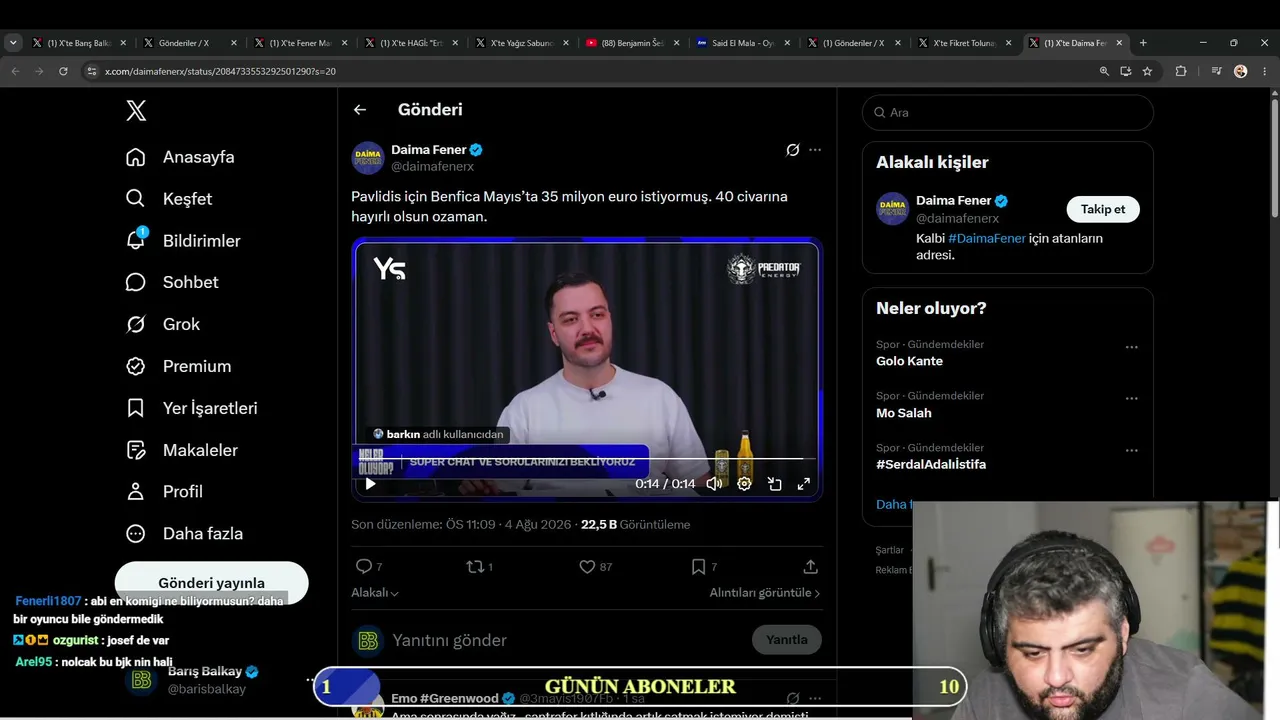Open the #SerdalAdalıİstifa trending topic
This screenshot has height=720, width=1280.
click(x=931, y=465)
